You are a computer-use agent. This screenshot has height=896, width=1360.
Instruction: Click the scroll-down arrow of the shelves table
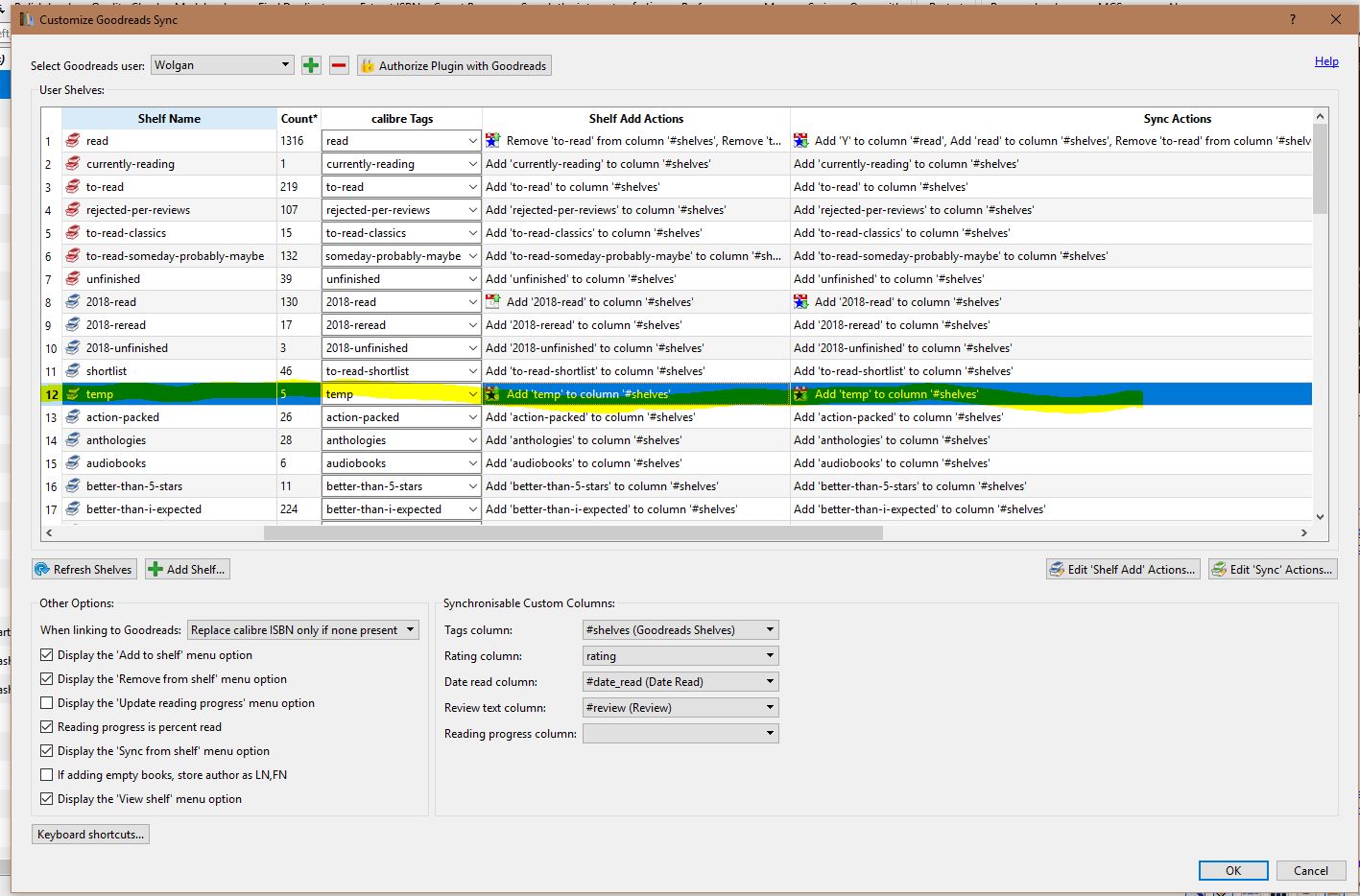tap(1320, 517)
